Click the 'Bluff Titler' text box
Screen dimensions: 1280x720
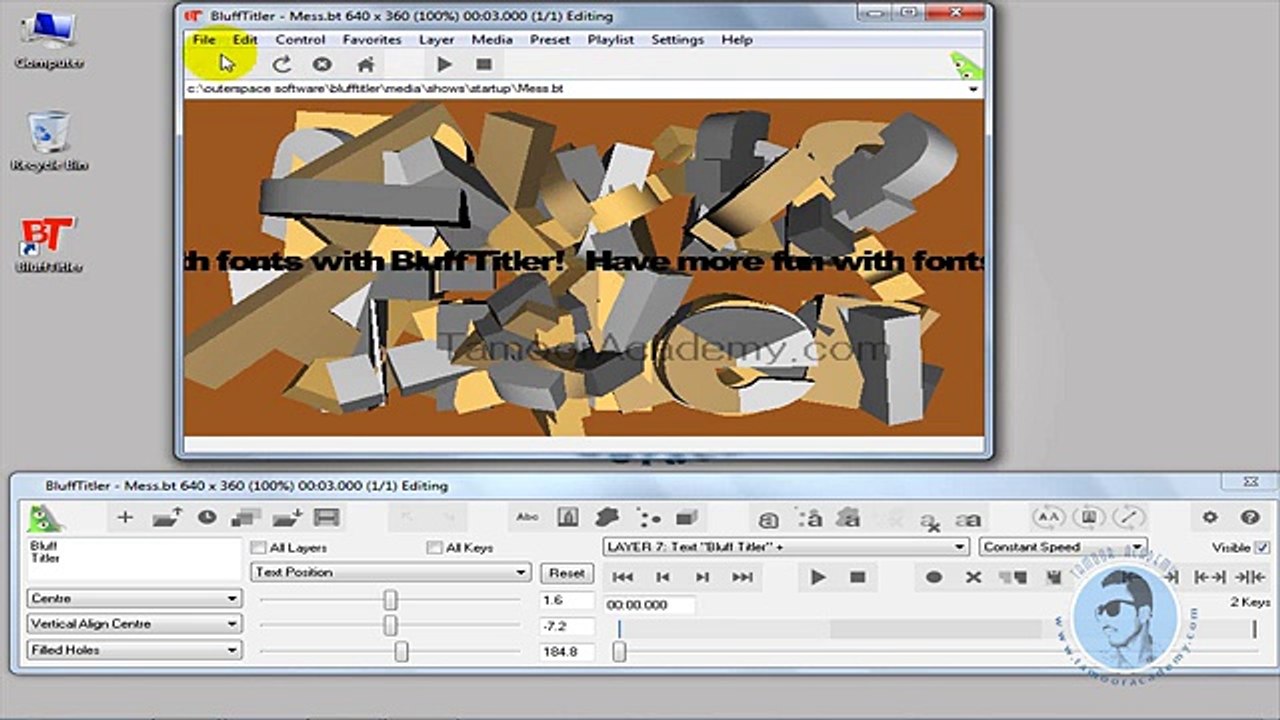point(134,561)
